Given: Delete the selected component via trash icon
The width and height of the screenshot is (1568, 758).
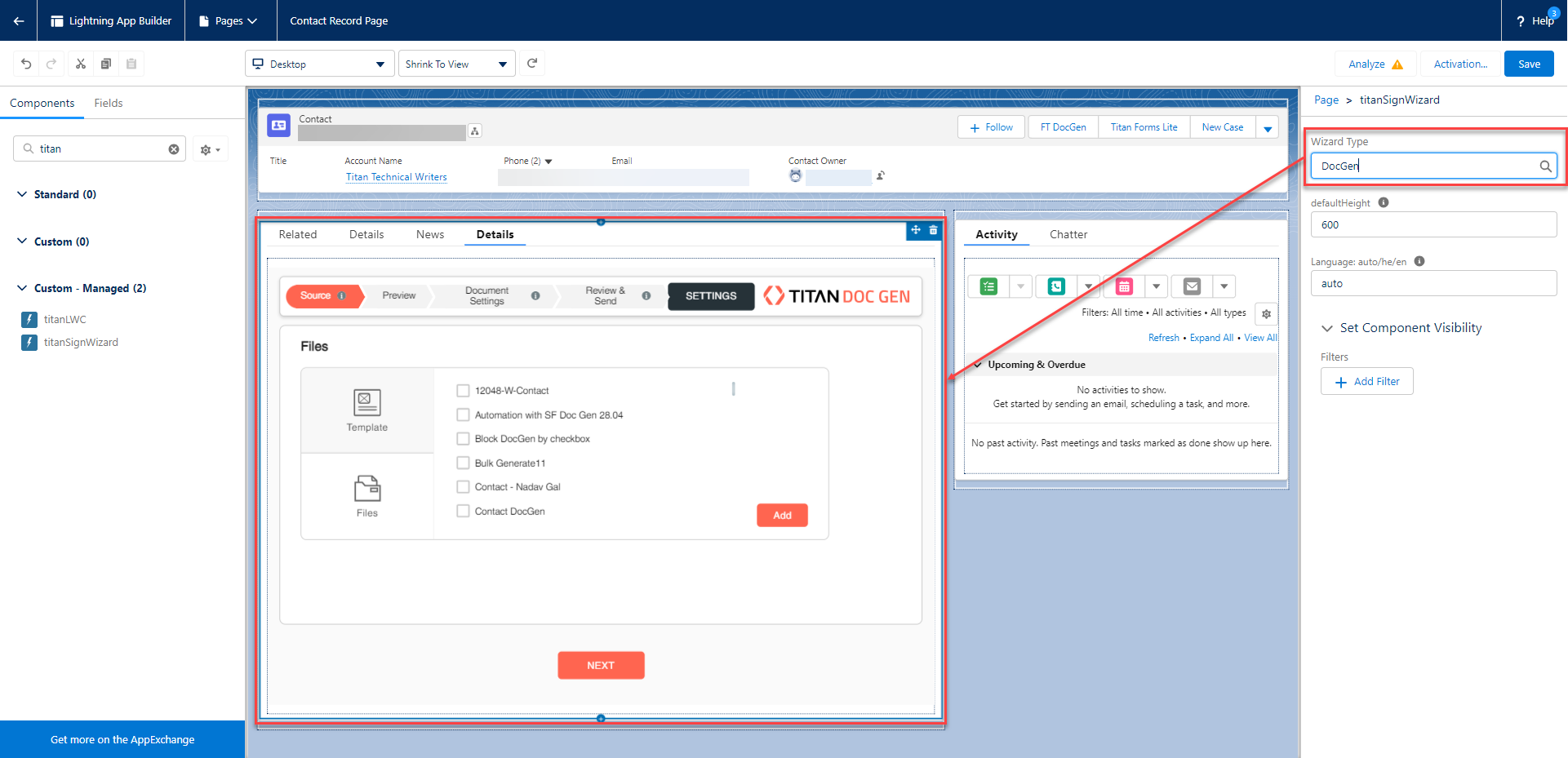Looking at the screenshot, I should [x=933, y=230].
